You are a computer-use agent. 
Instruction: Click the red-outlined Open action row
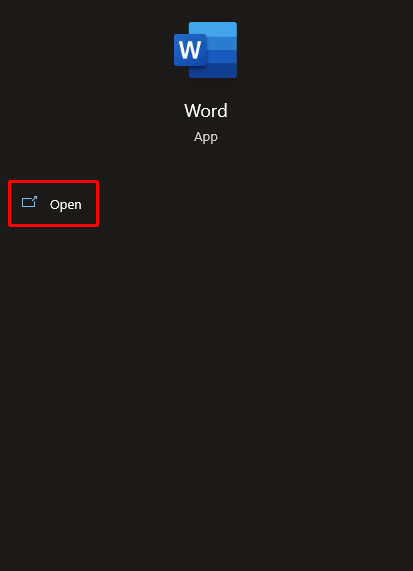click(54, 204)
